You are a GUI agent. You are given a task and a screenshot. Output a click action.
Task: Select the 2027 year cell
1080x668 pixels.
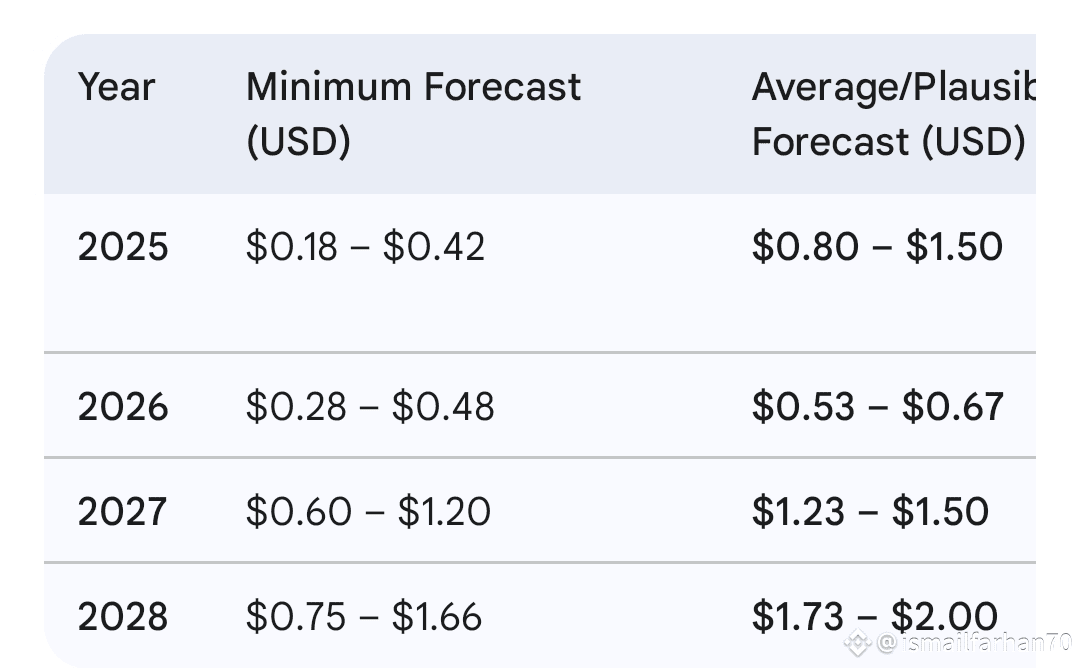pyautogui.click(x=122, y=512)
